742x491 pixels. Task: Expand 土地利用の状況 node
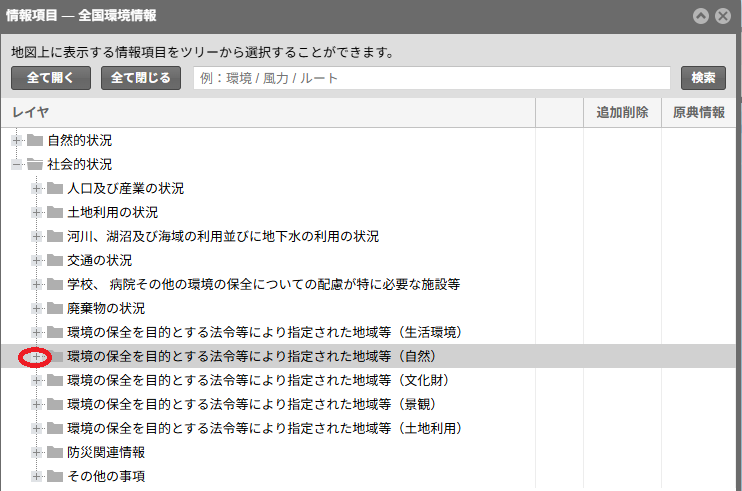point(36,212)
